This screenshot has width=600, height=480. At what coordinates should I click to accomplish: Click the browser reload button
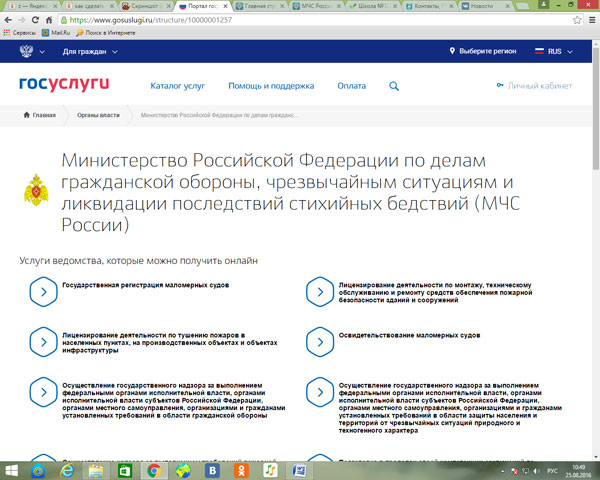click(35, 20)
